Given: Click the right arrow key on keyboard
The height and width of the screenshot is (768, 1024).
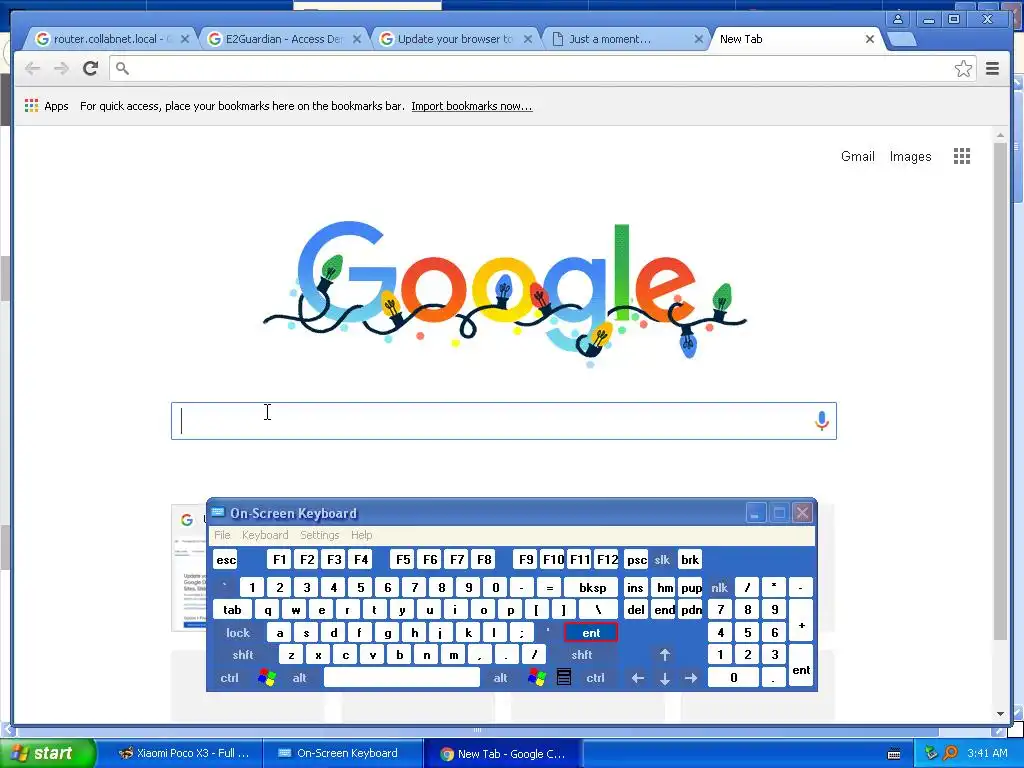Looking at the screenshot, I should point(691,678).
